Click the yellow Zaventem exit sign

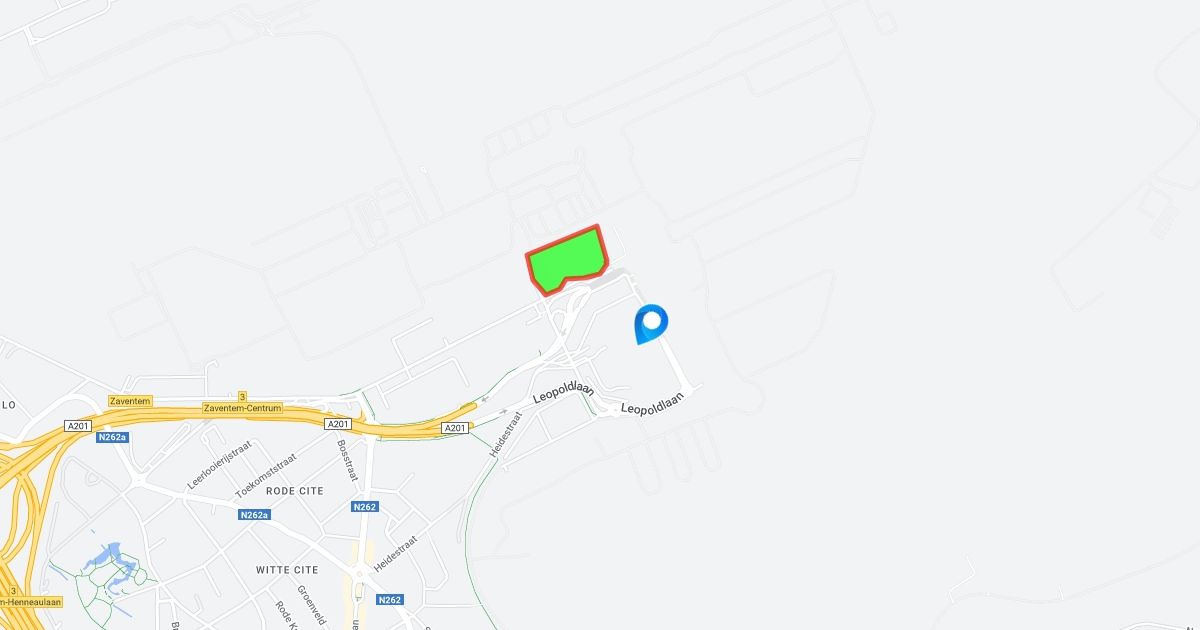coord(130,401)
